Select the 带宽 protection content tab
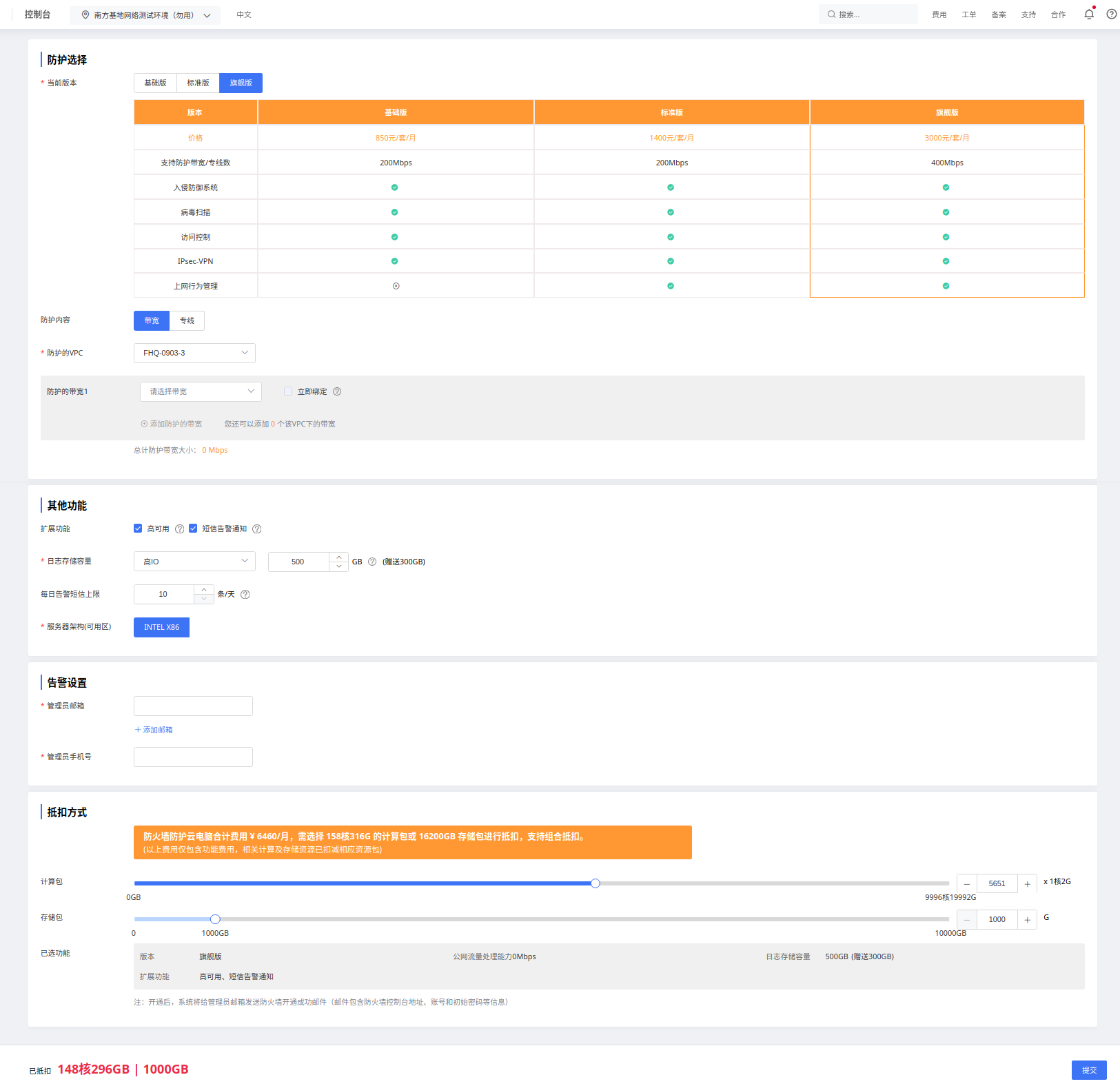This screenshot has height=1086, width=1120. 152,320
